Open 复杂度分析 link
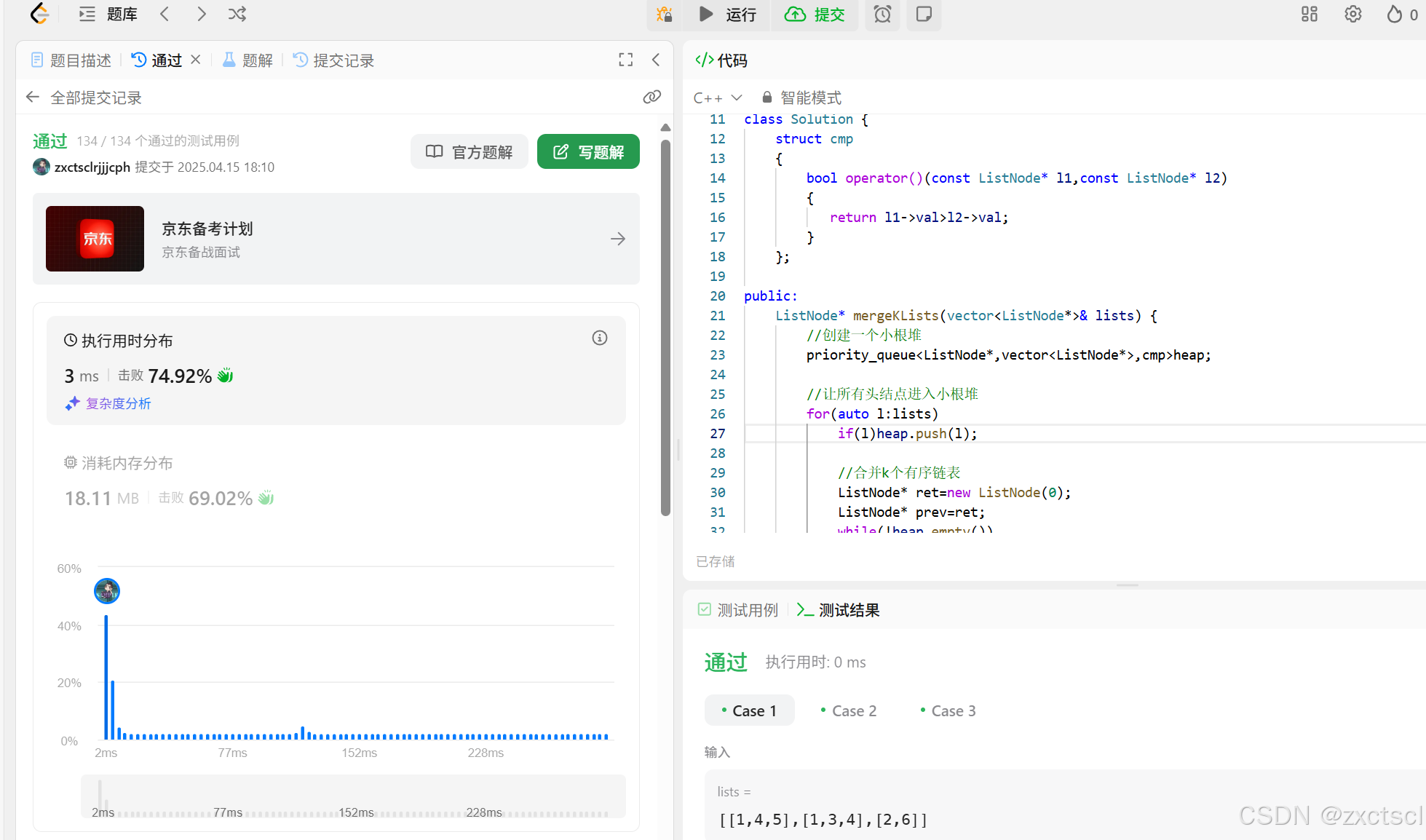 pyautogui.click(x=118, y=403)
